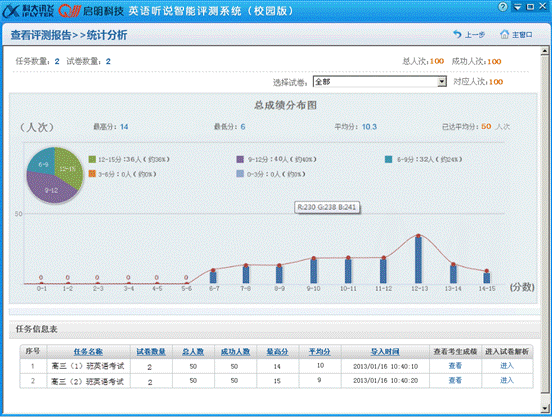Image resolution: width=552 pixels, height=417 pixels.
Task: Click the purple 9-12分 legend swatch
Action: [x=240, y=159]
